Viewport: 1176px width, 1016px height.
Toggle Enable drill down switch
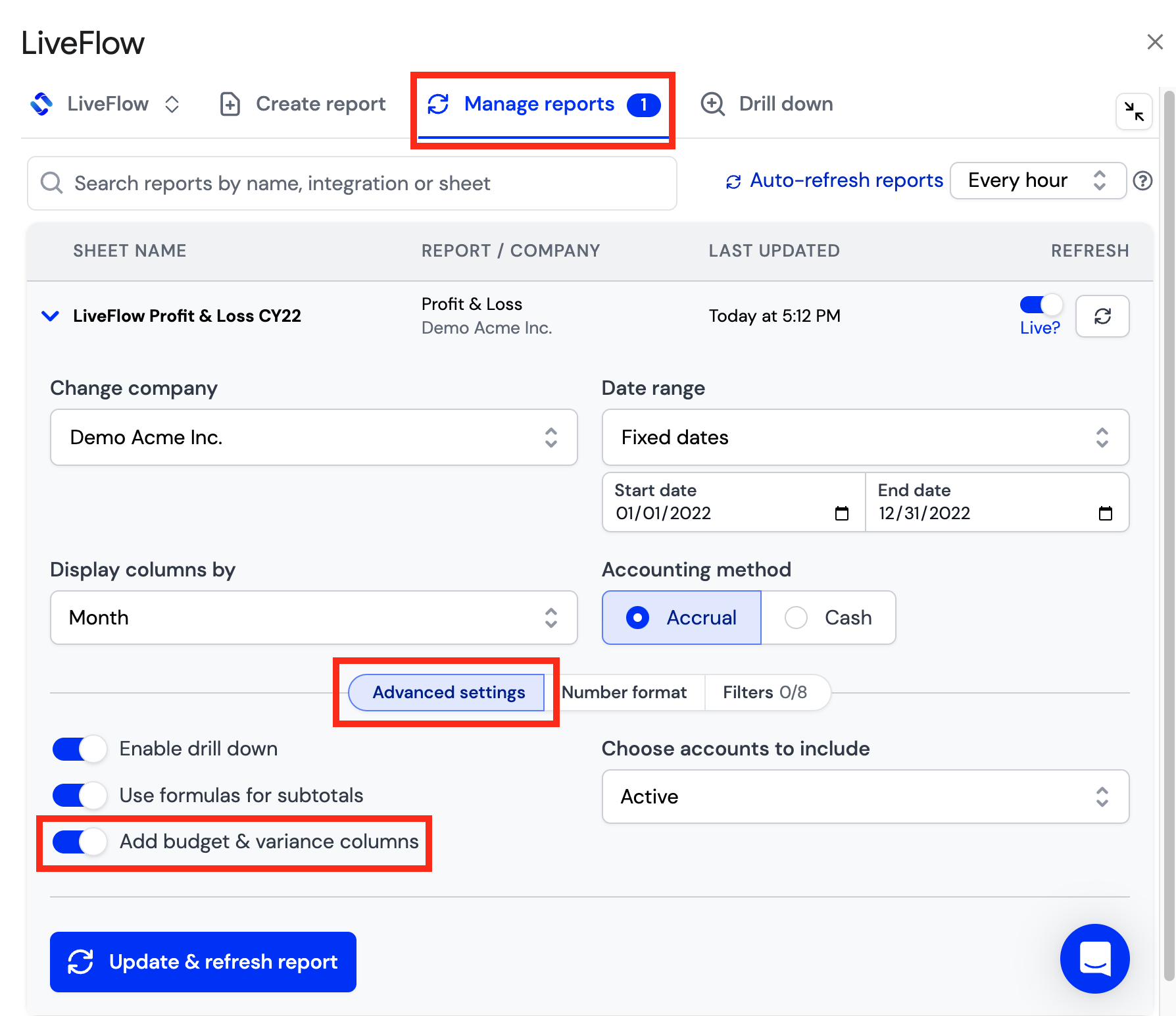tap(80, 749)
